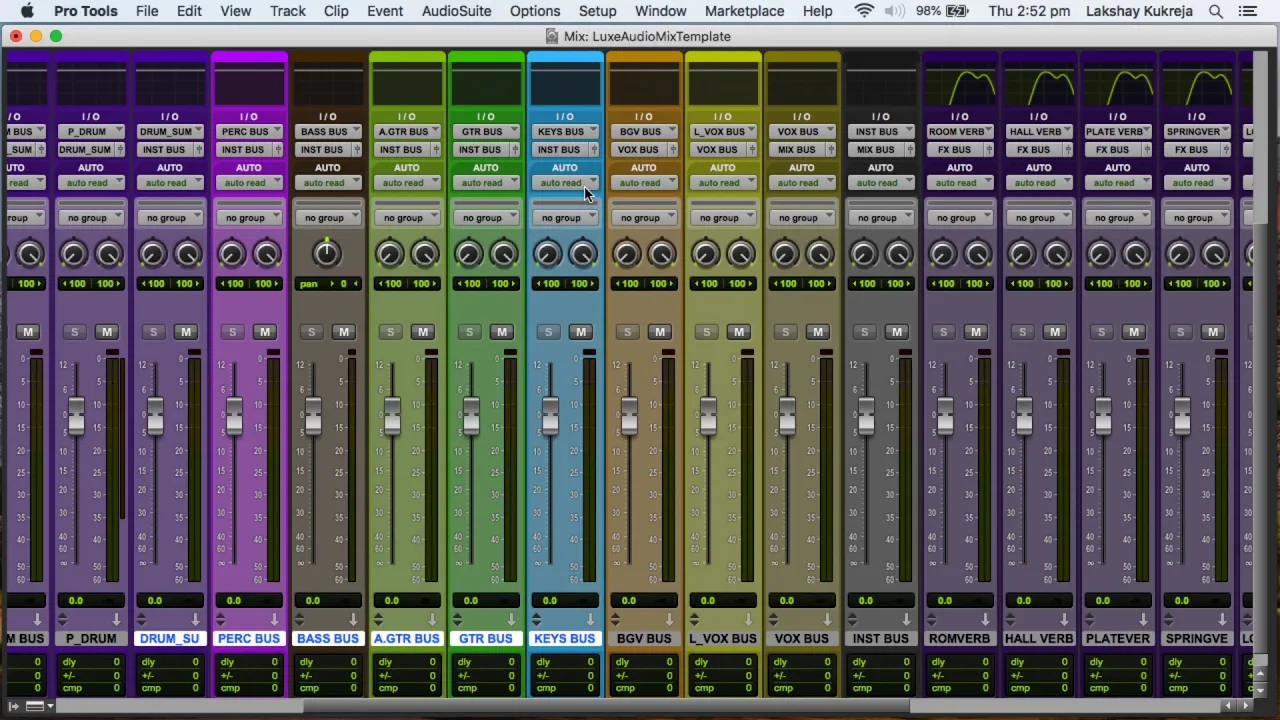Click the left pan knob on PERC BUS
This screenshot has height=720, width=1280.
[231, 254]
